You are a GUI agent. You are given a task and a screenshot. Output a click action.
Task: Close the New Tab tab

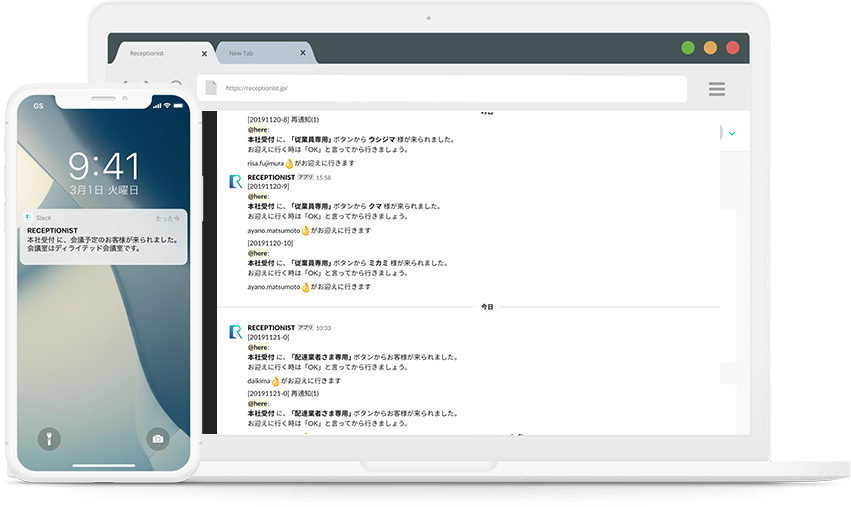pyautogui.click(x=303, y=53)
